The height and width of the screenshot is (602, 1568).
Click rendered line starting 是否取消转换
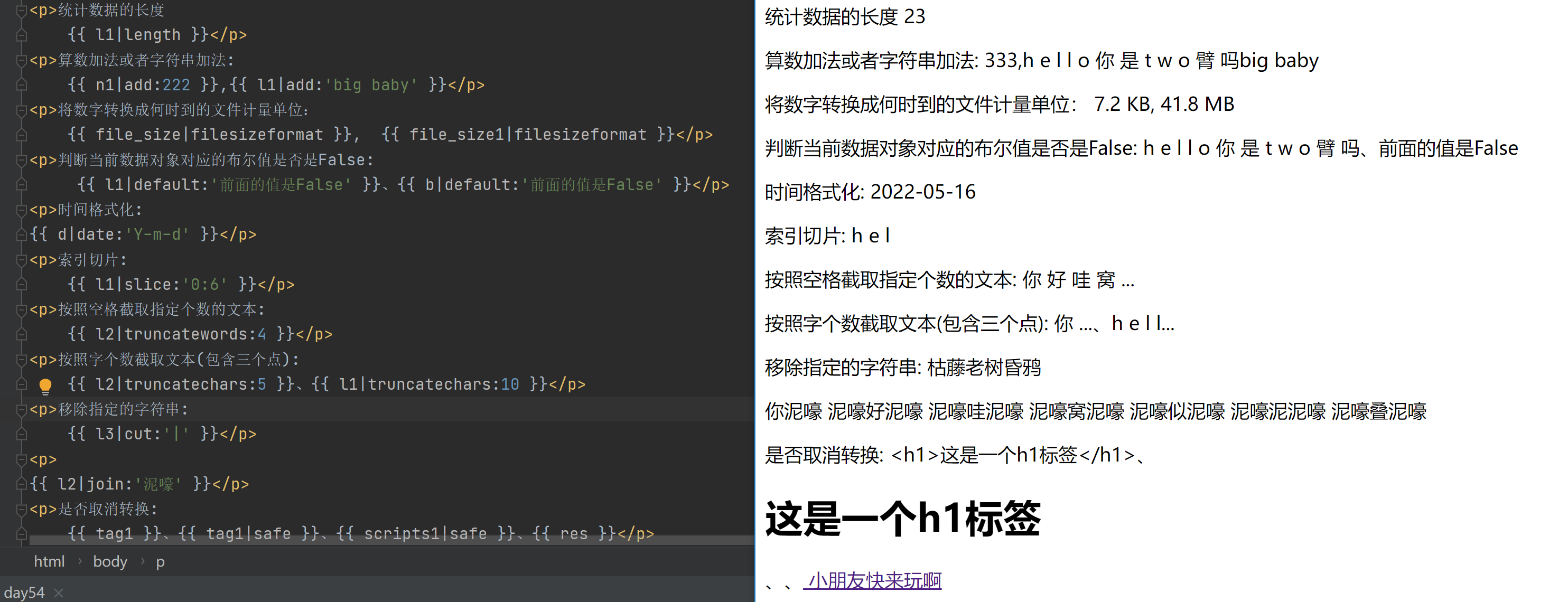[x=956, y=455]
